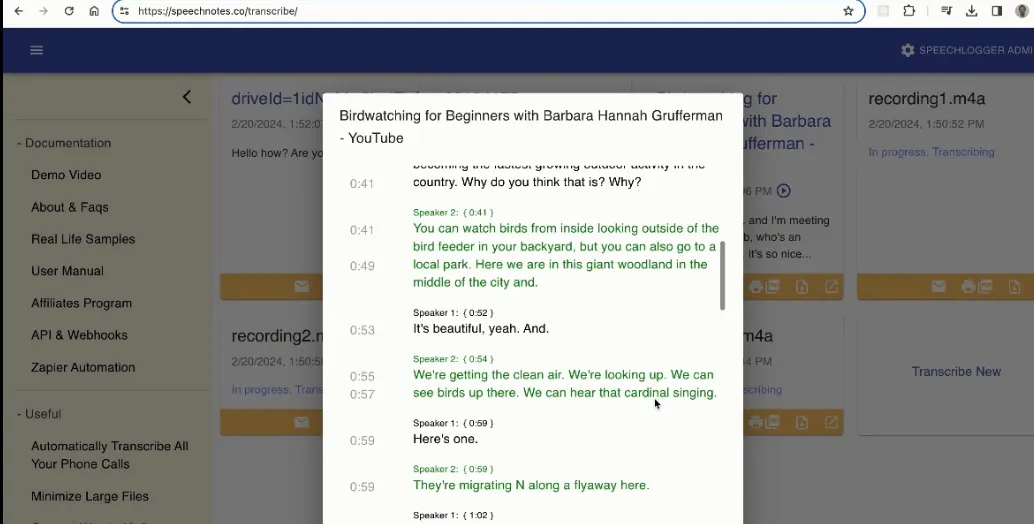Jump to the 0:55 timestamp in transcript
The width and height of the screenshot is (1034, 524).
(x=362, y=376)
